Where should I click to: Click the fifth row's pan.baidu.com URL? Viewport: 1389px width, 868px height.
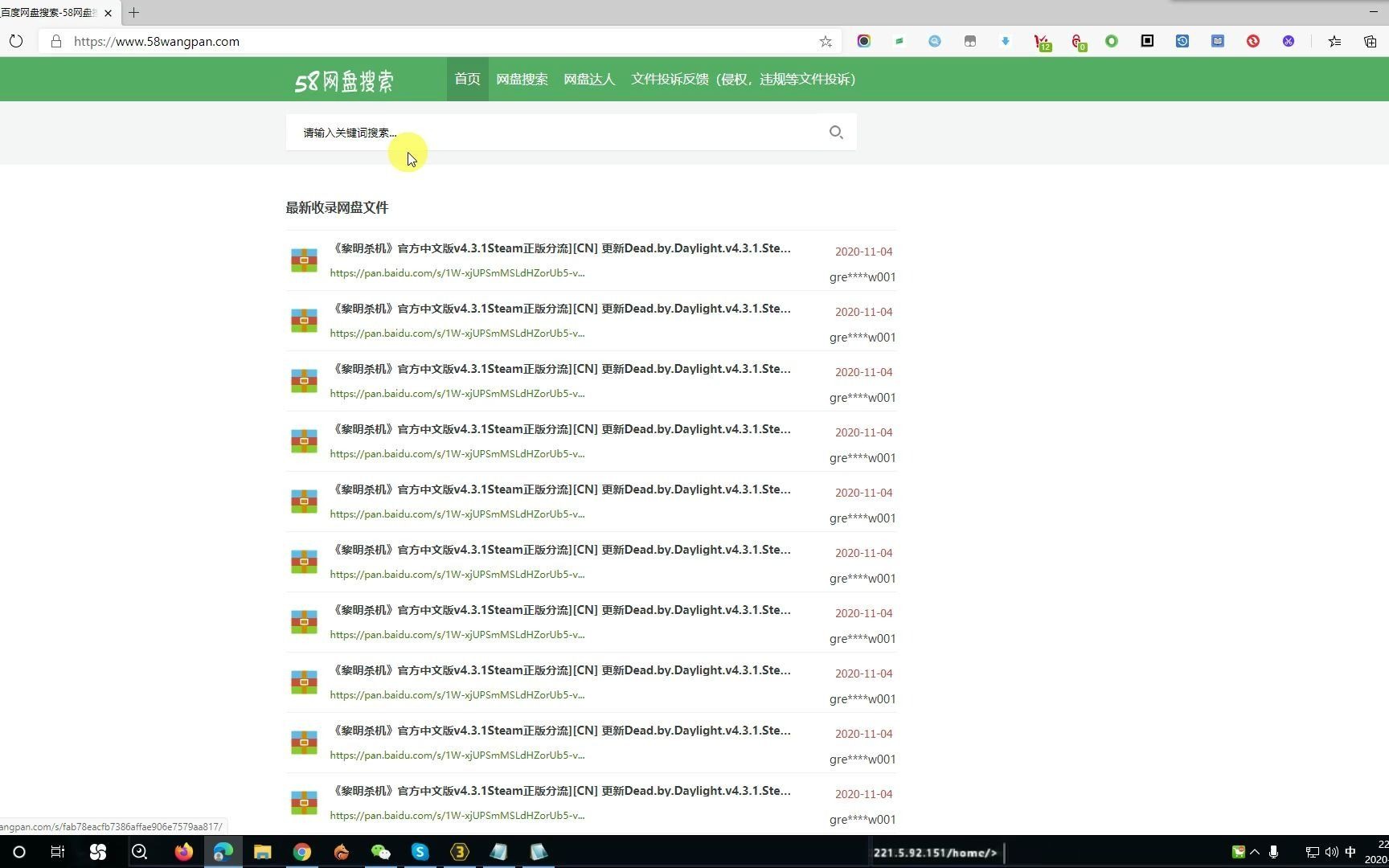[x=457, y=514]
